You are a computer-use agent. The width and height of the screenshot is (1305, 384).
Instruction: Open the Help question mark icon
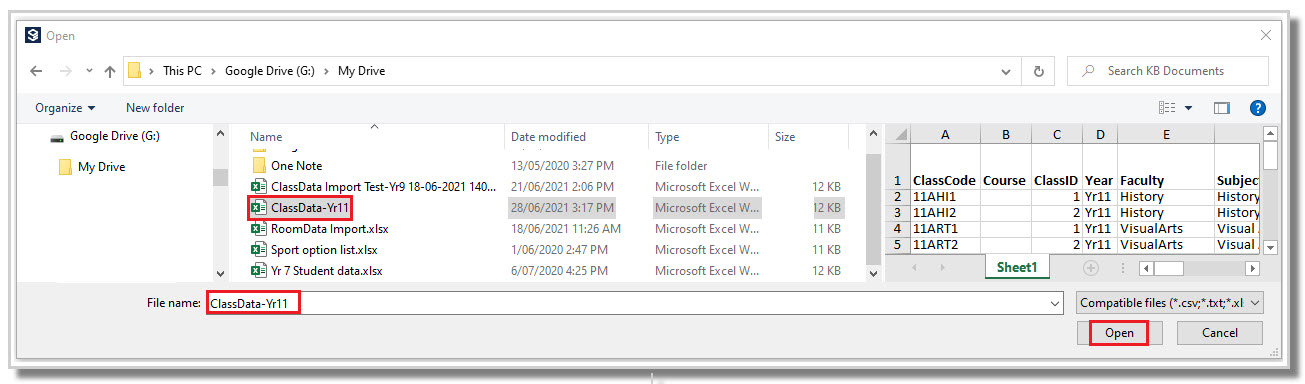(x=1258, y=108)
